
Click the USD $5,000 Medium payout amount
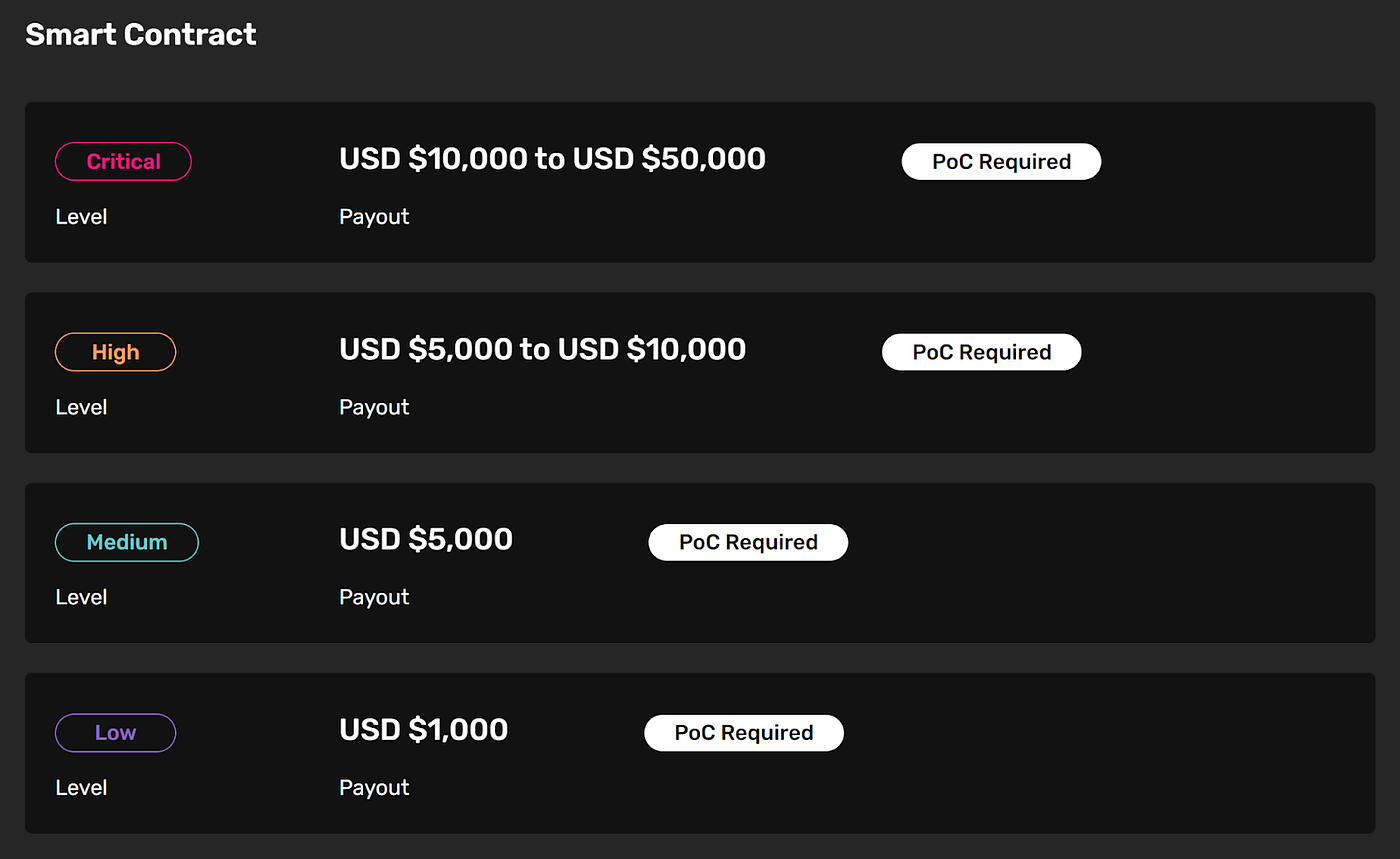426,539
